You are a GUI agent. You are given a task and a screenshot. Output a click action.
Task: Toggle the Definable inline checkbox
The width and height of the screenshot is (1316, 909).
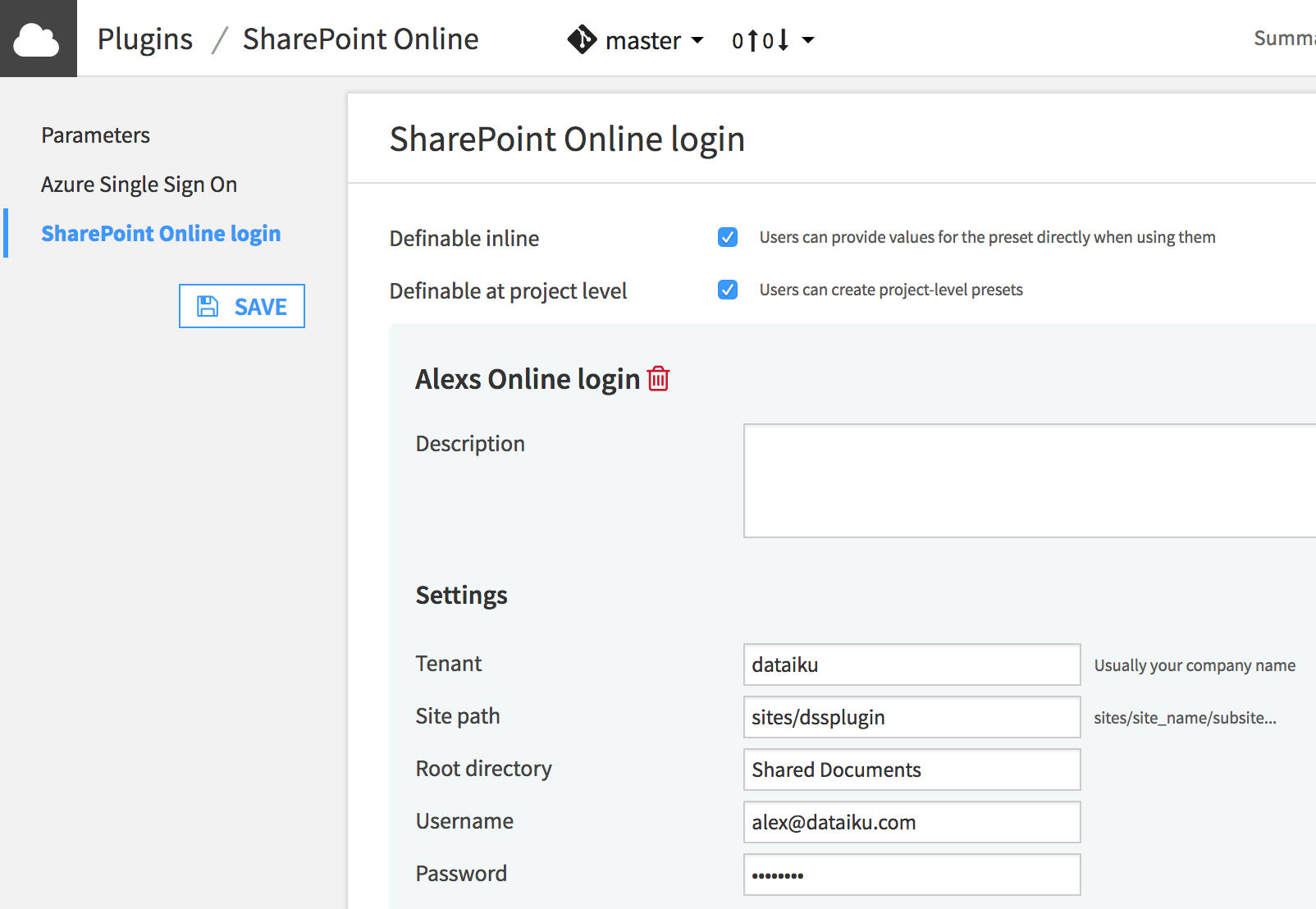[x=728, y=237]
